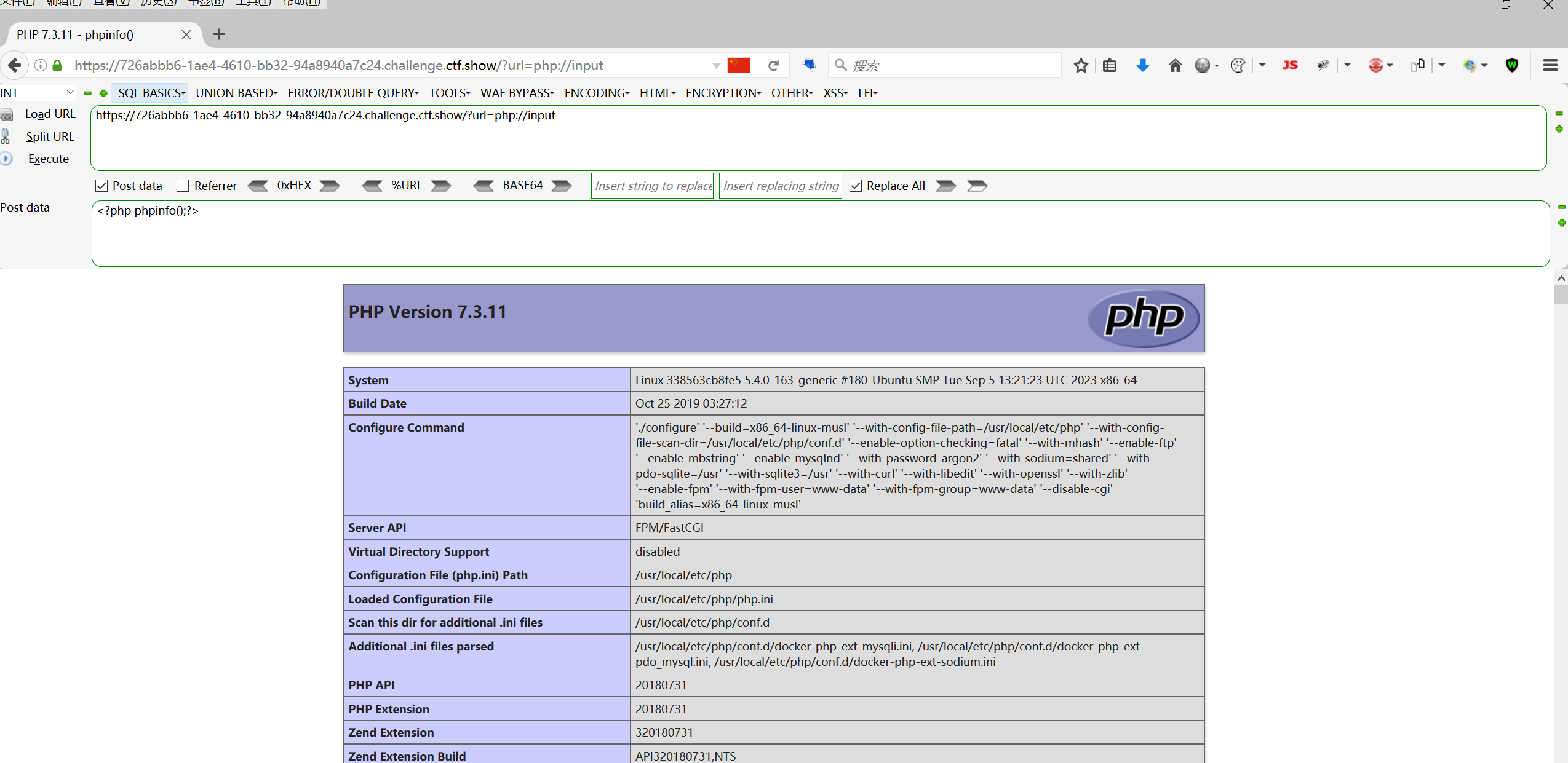The image size is (1568, 763).
Task: Open the ENCODING menu
Action: click(x=596, y=93)
